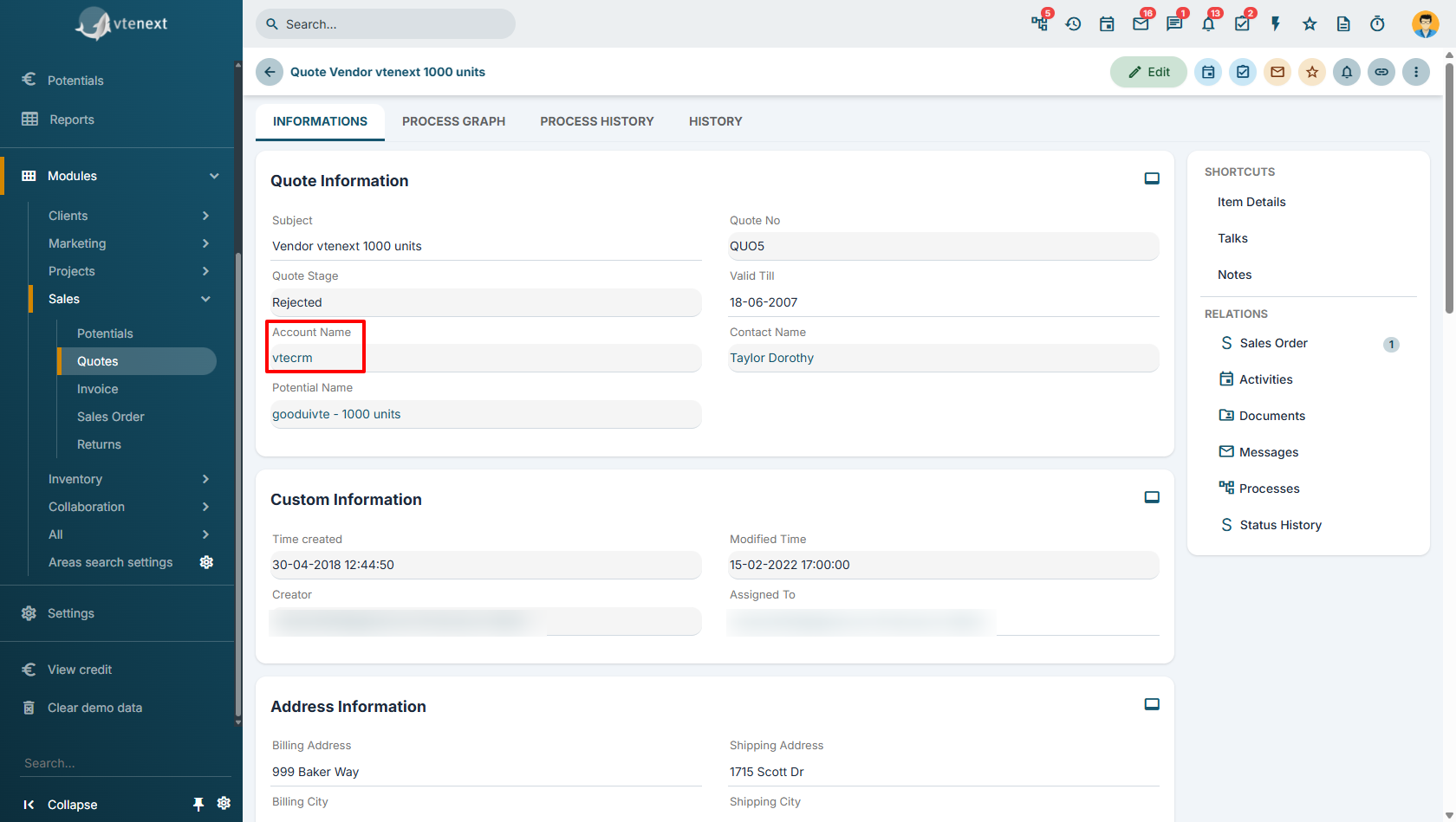Viewport: 1456px width, 822px height.
Task: Follow record with bell icon
Action: click(1347, 72)
